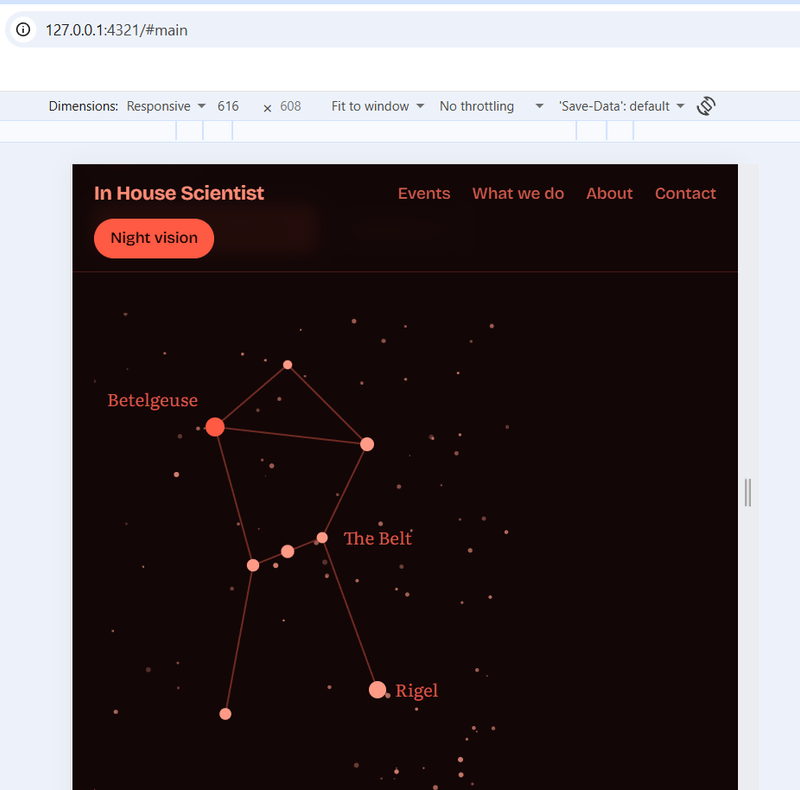Go to the Events nav link

(x=424, y=193)
